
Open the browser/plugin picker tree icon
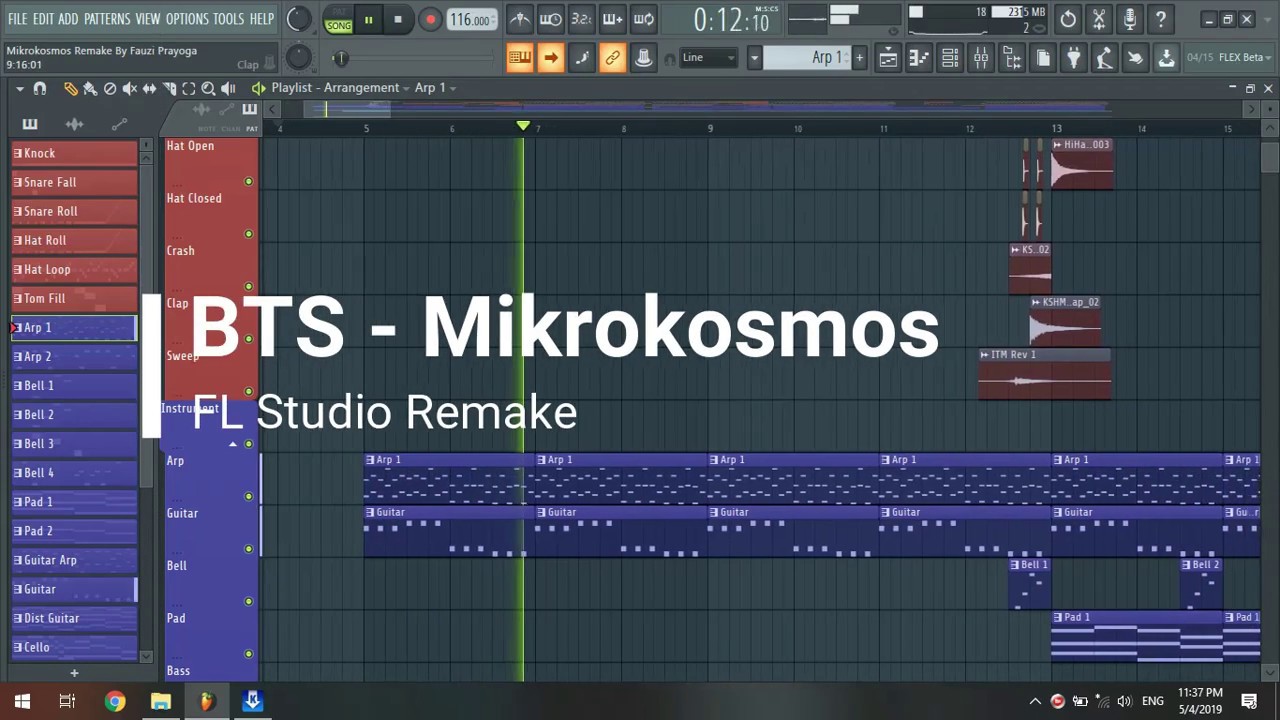[x=1012, y=58]
